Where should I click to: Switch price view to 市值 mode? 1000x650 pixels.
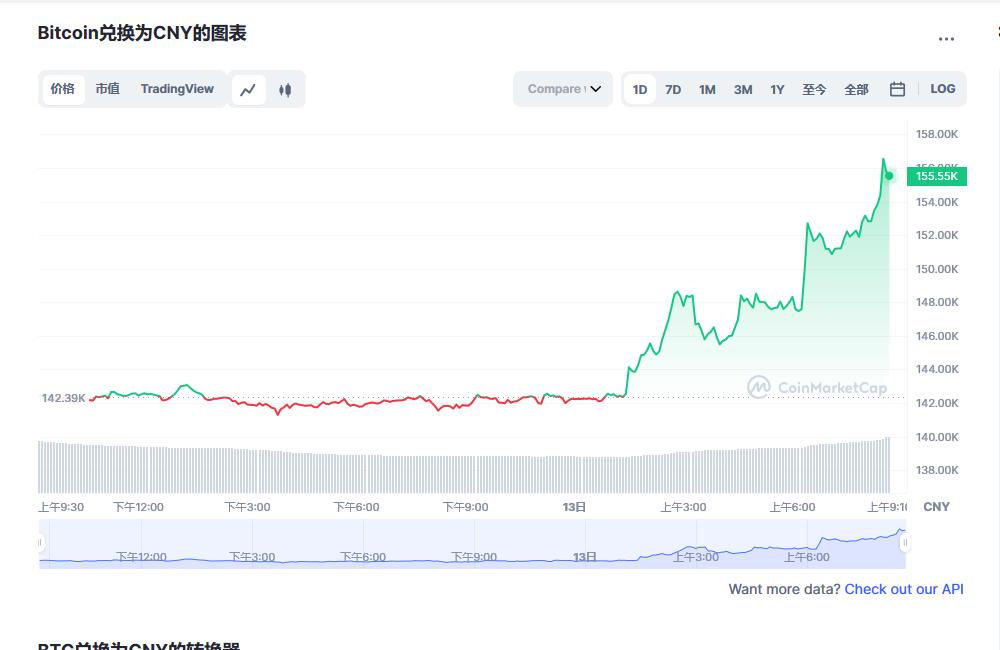coord(107,89)
